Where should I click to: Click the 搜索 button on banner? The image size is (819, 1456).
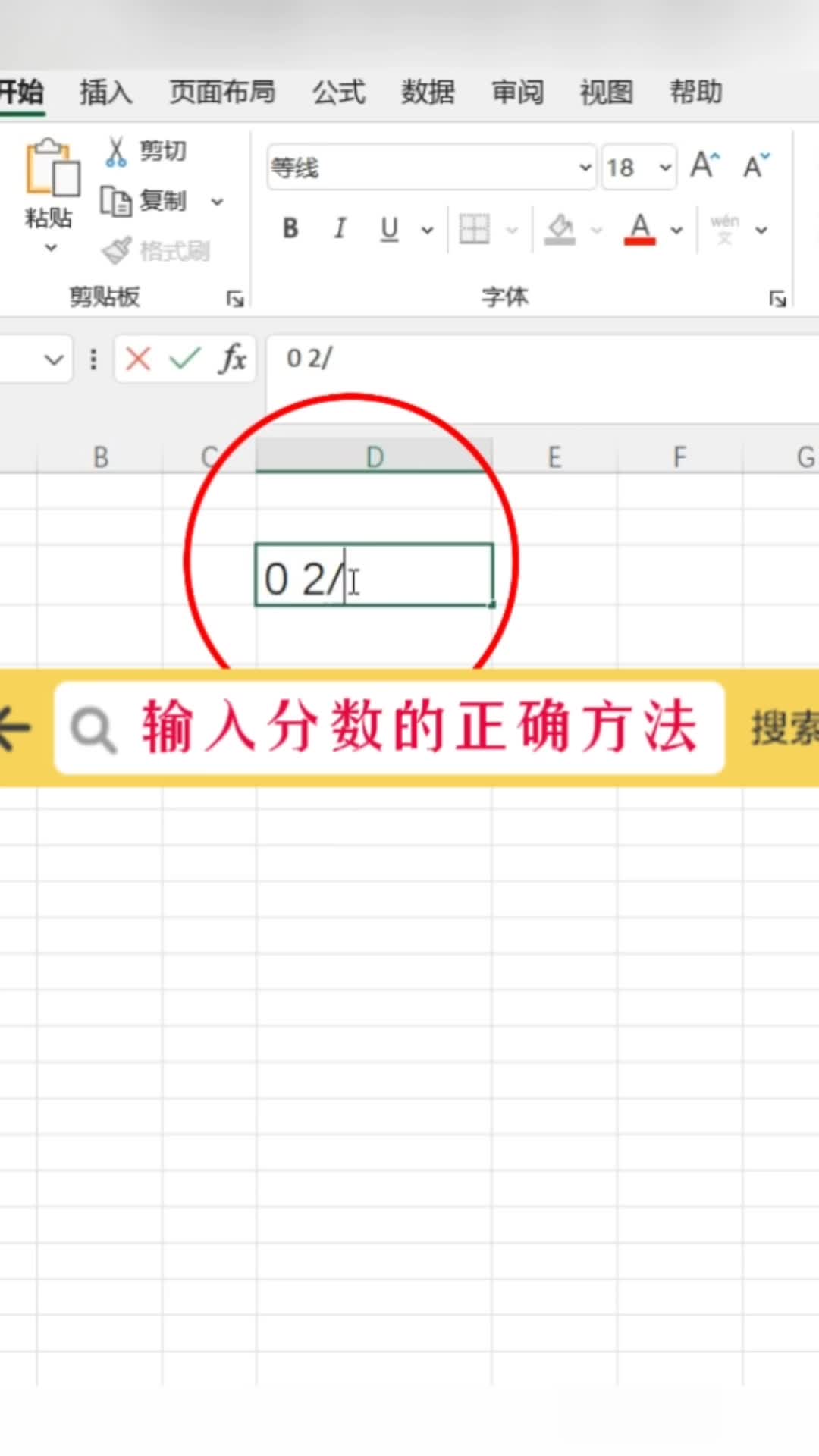point(784,728)
